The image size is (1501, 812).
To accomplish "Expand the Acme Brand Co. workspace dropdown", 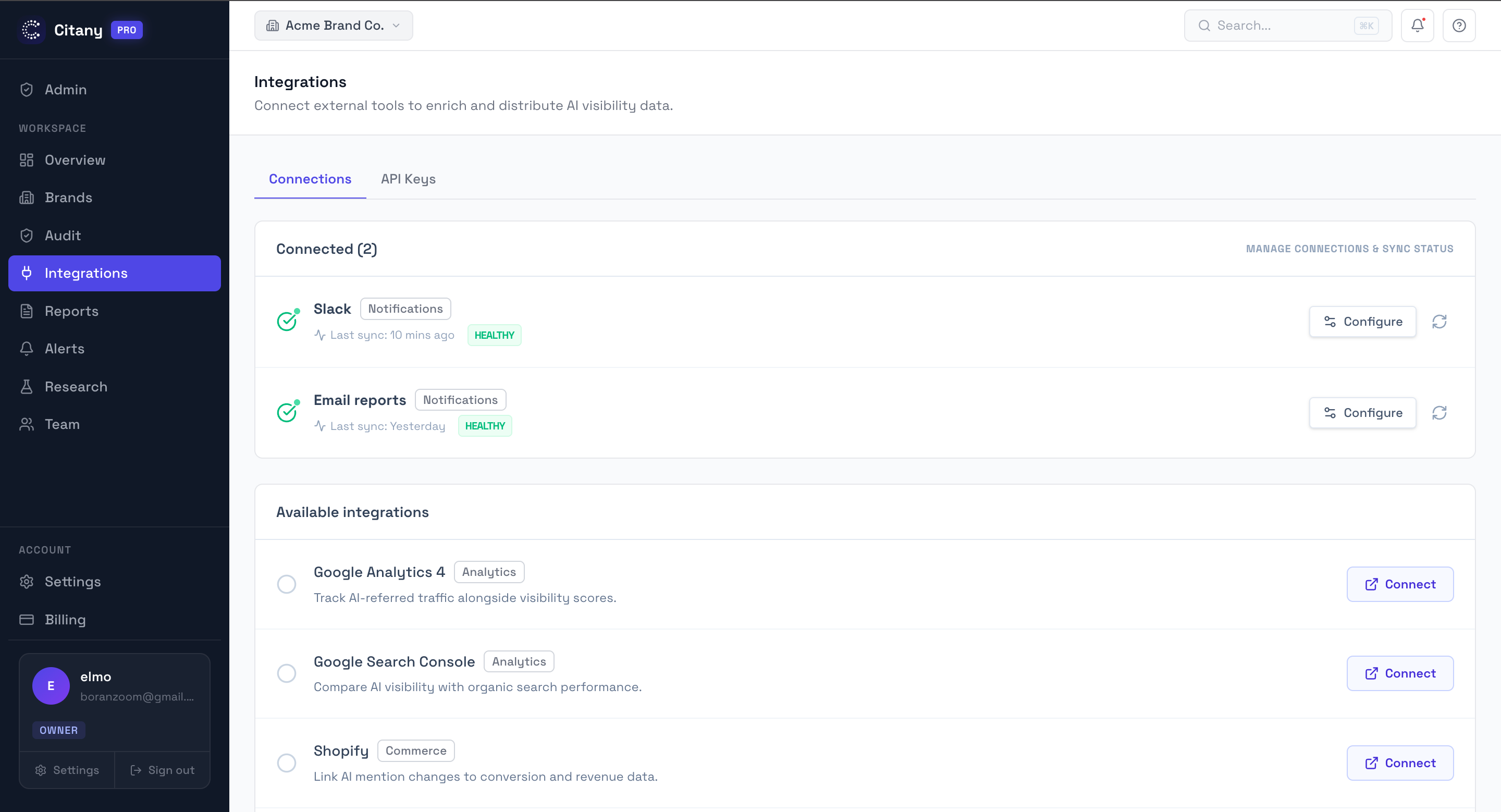I will point(334,26).
